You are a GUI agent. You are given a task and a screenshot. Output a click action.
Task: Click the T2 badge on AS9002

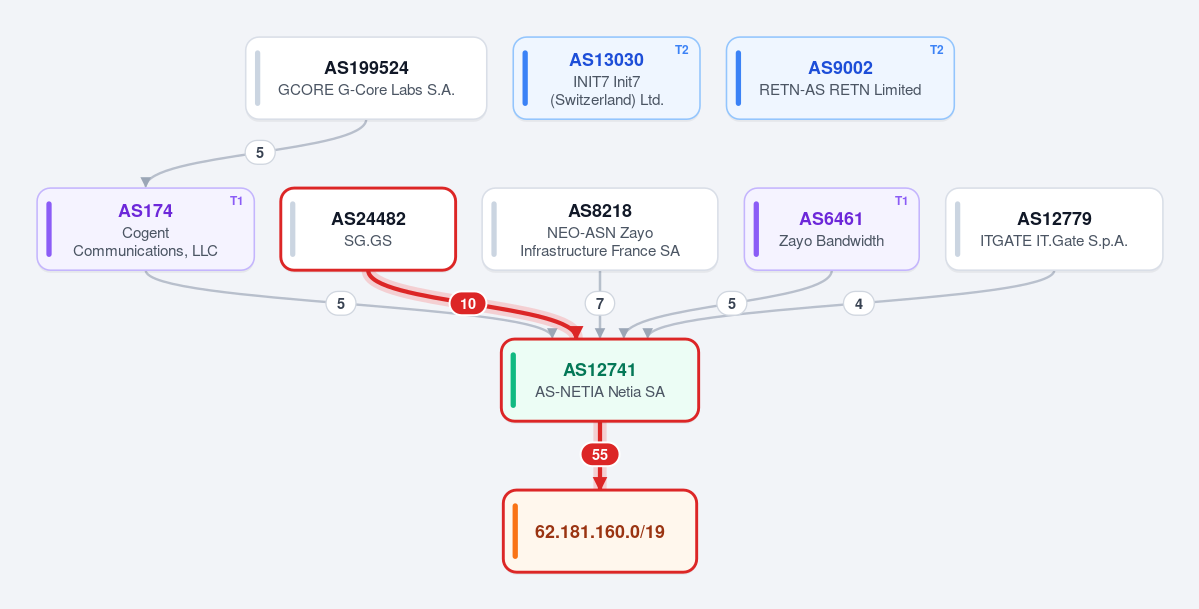(x=937, y=50)
